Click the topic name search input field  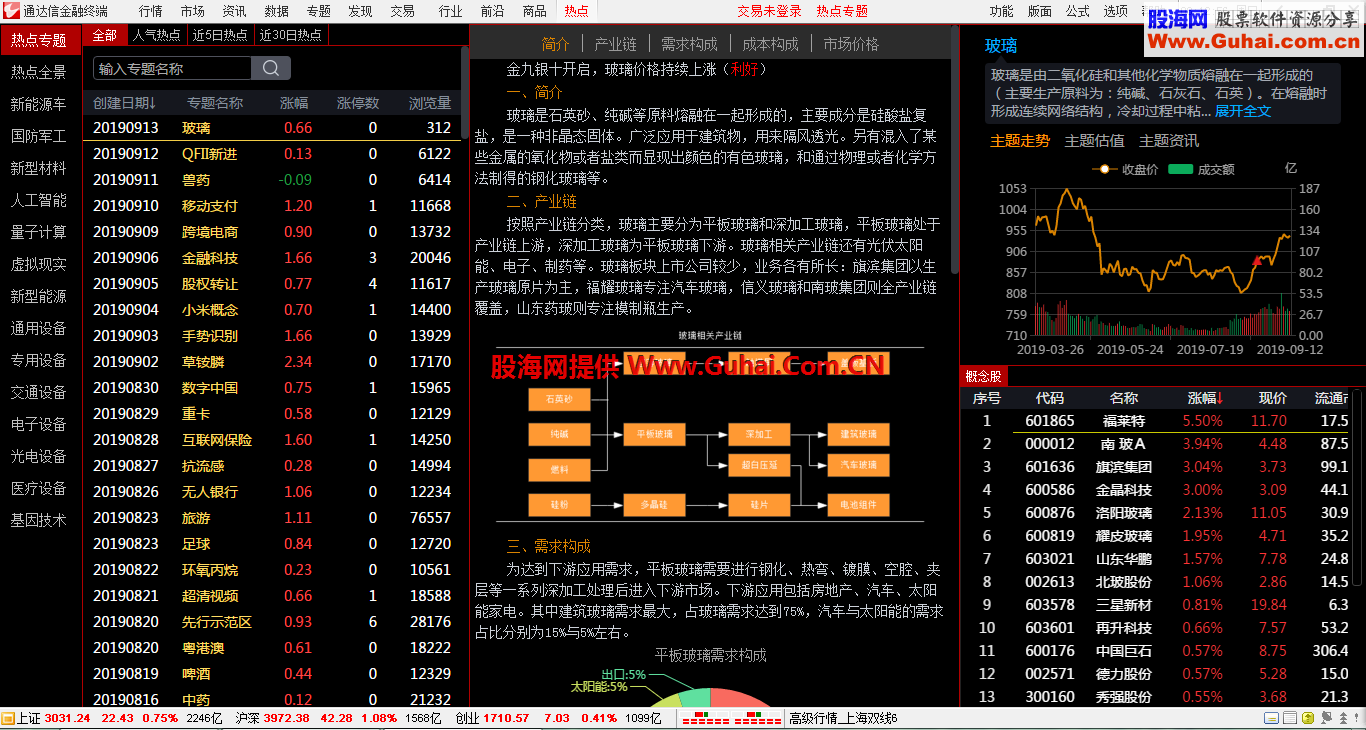click(x=172, y=68)
